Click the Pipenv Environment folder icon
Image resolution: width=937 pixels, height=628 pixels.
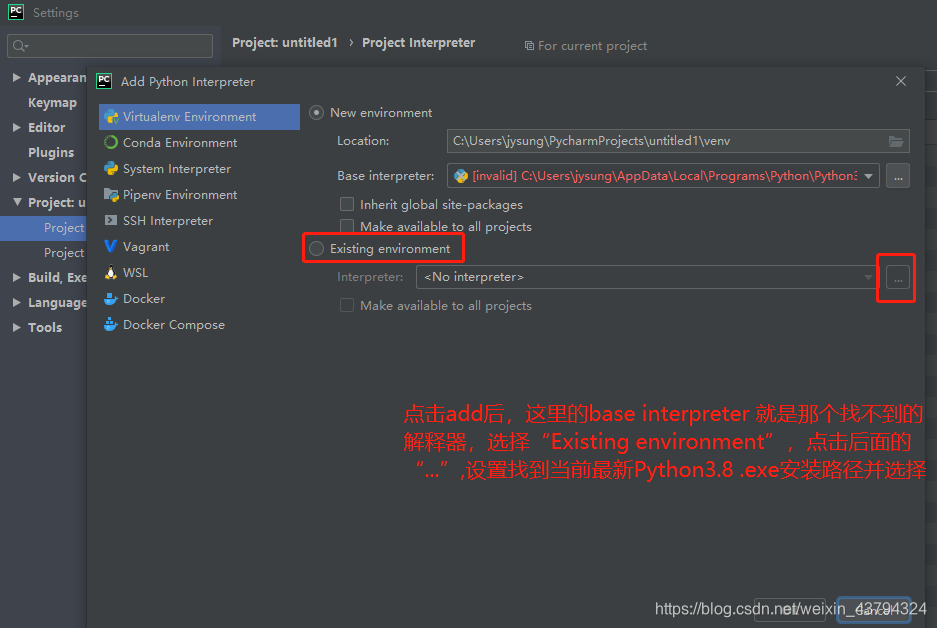pyautogui.click(x=111, y=194)
